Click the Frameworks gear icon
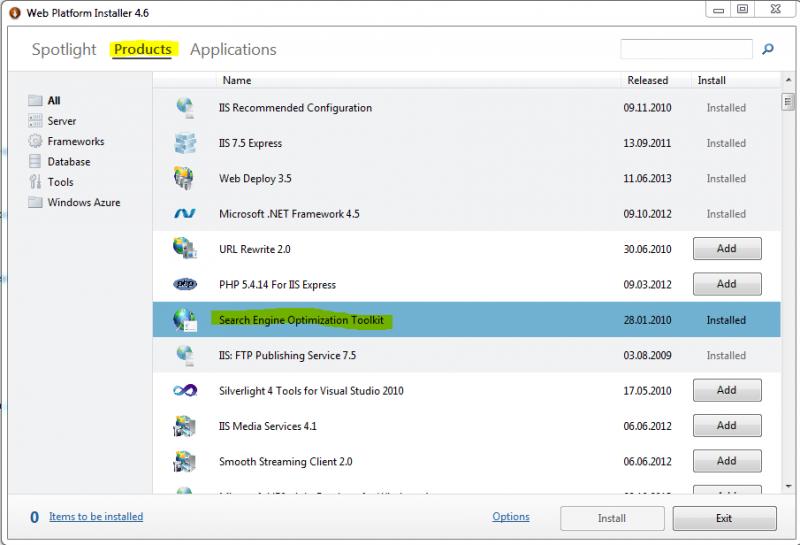The height and width of the screenshot is (545, 800). (x=35, y=141)
